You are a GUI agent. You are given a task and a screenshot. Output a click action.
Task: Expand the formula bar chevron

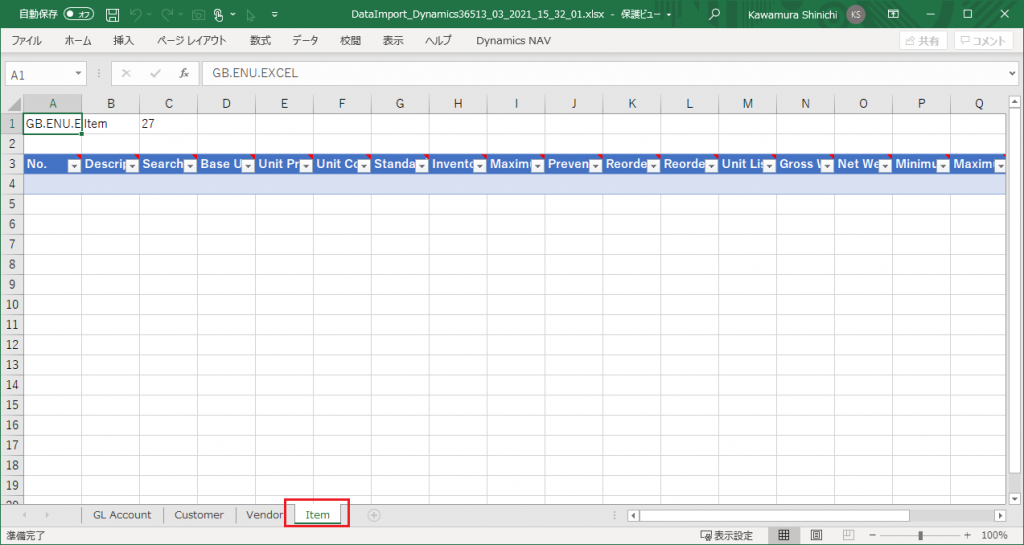(1012, 73)
